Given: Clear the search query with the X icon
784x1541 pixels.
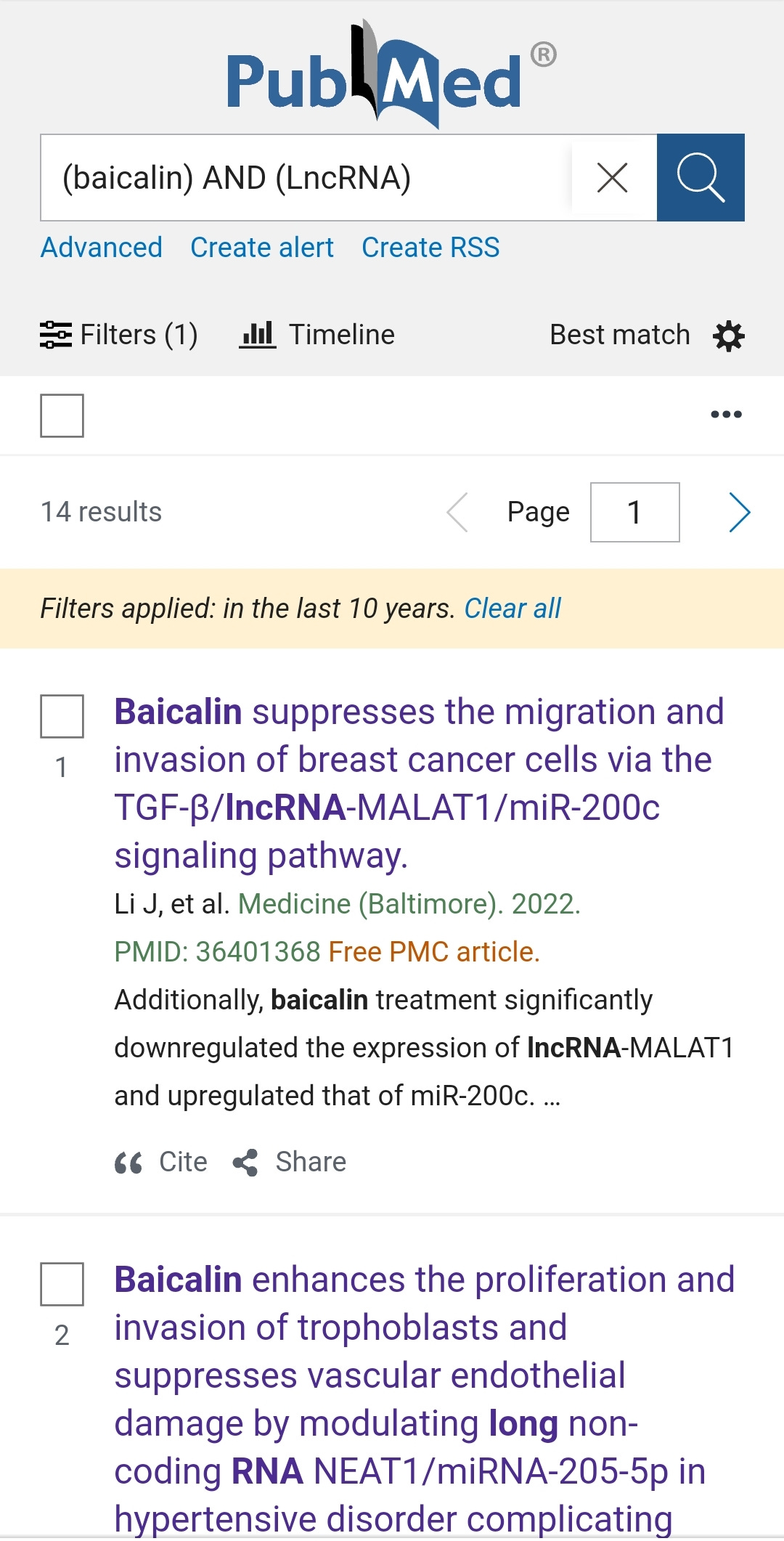Looking at the screenshot, I should (612, 178).
